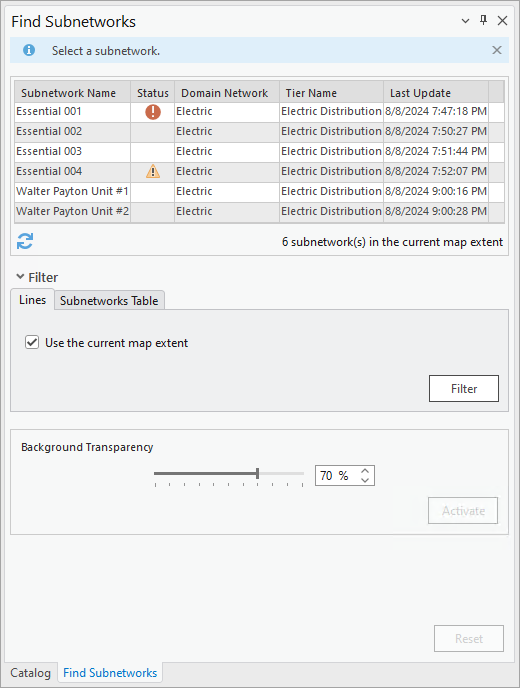The width and height of the screenshot is (520, 688).
Task: Uncheck Use the current map extent
Action: click(32, 343)
